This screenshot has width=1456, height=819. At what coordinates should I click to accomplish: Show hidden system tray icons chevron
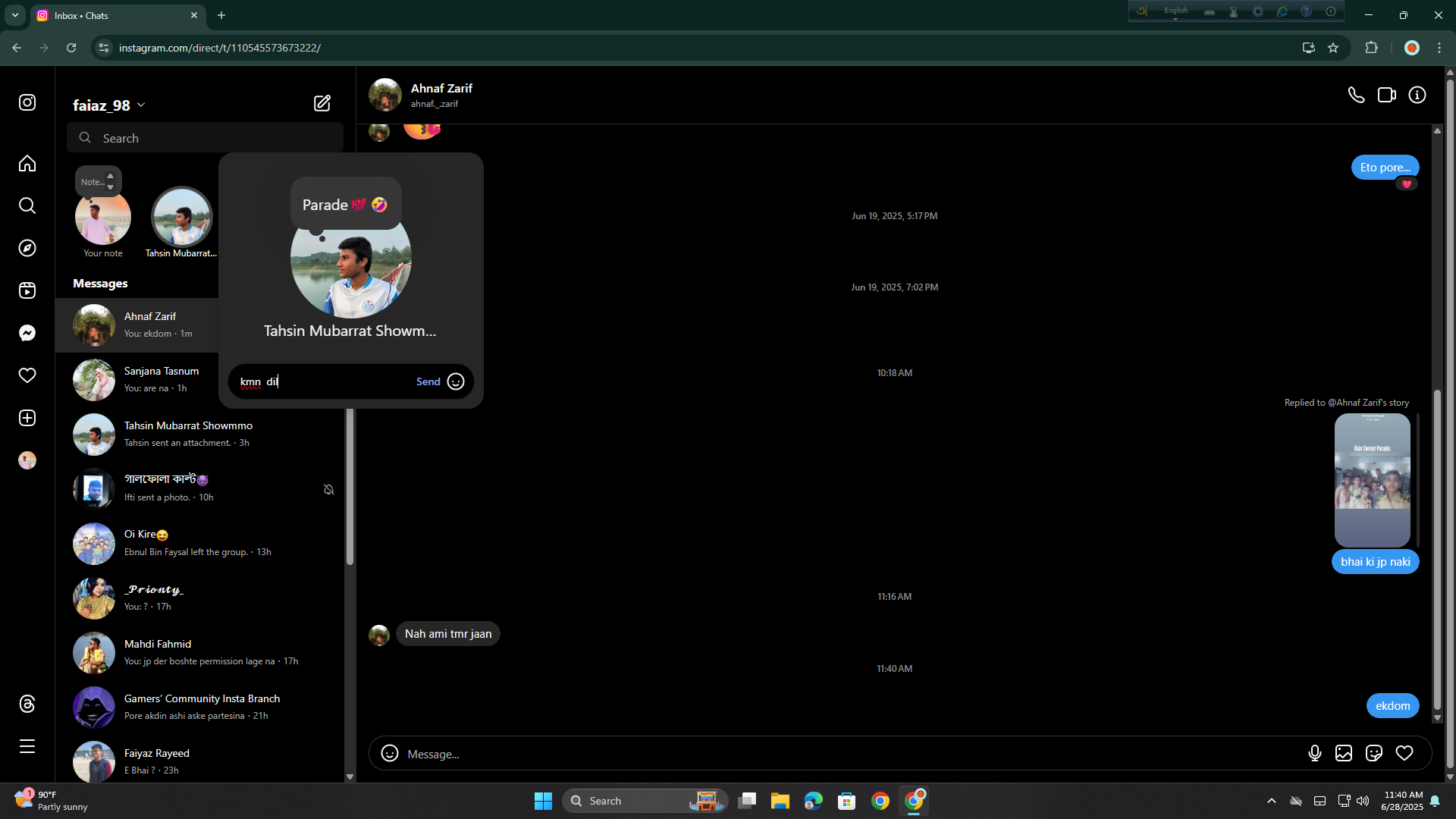1272,801
